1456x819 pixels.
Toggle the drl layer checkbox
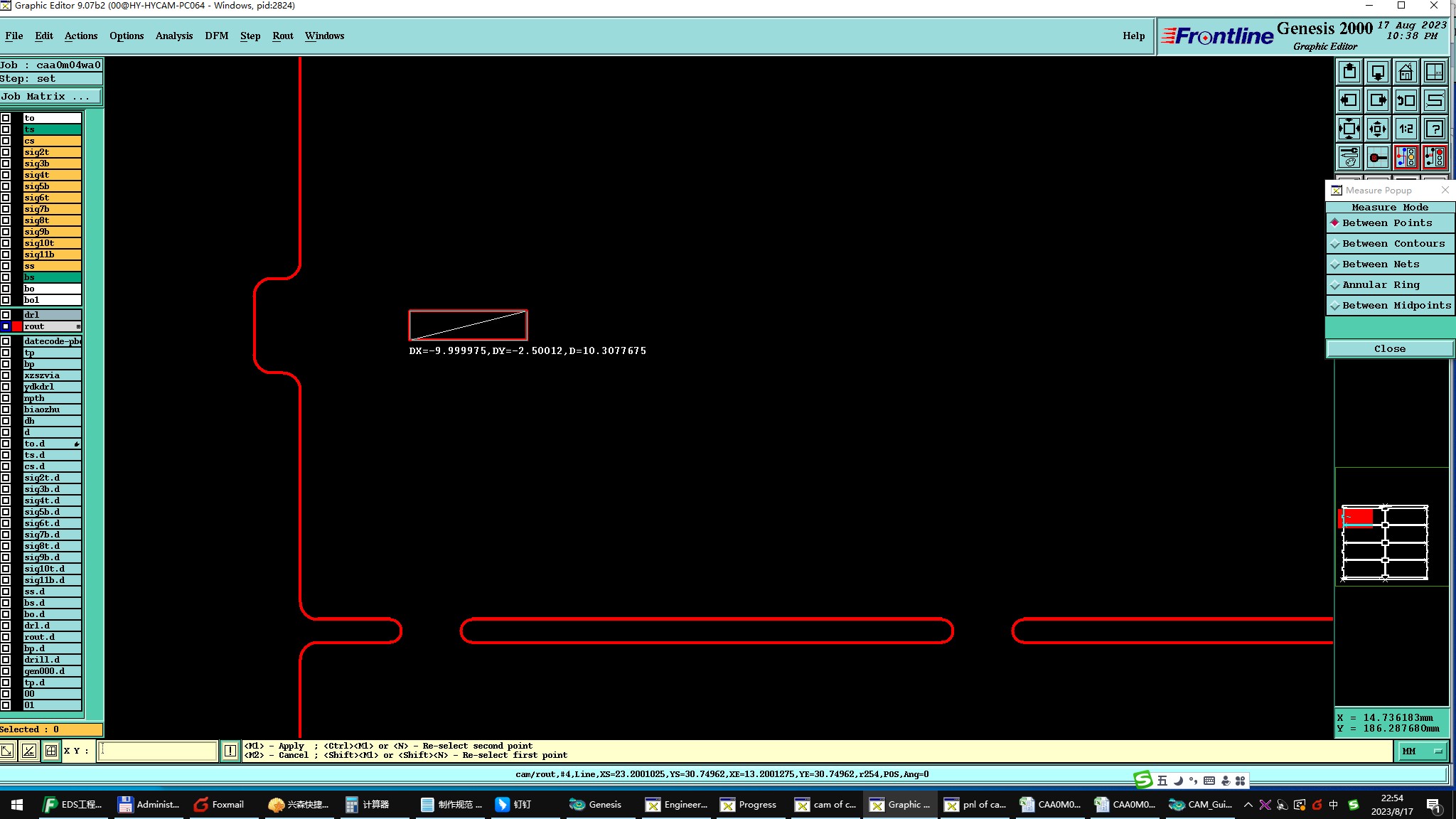click(6, 315)
